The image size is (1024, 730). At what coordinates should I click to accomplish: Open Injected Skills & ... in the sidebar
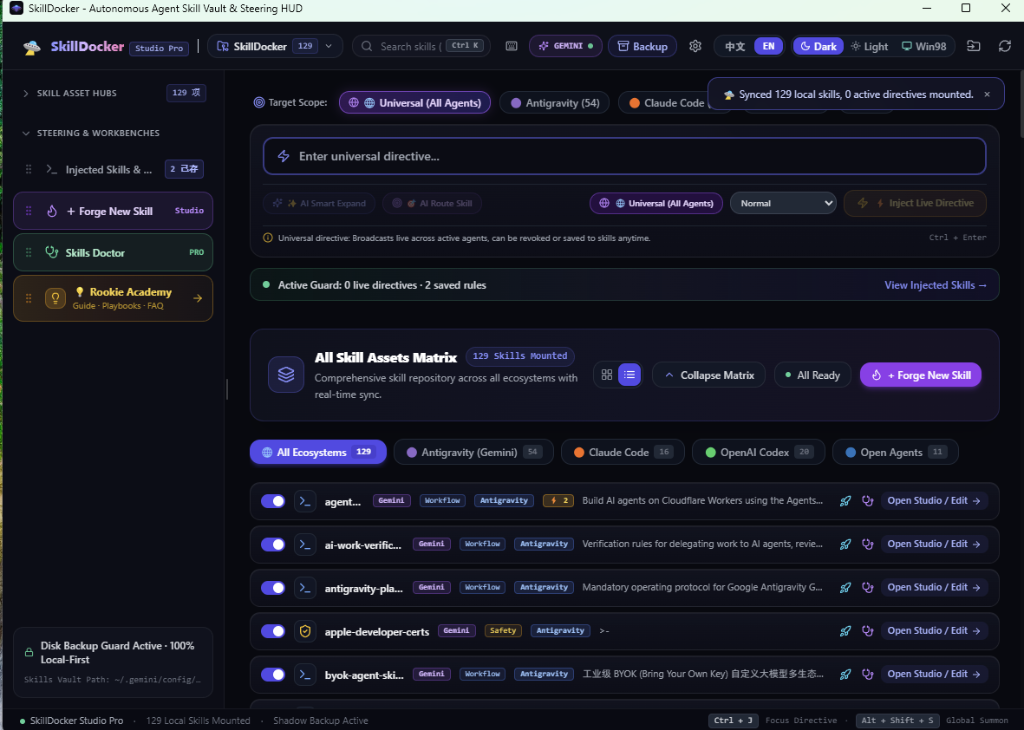pos(113,169)
